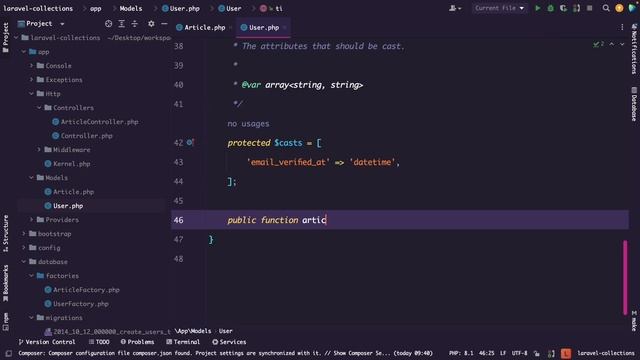Open Project panel settings gear icon
This screenshot has height=360, width=640.
tap(151, 24)
